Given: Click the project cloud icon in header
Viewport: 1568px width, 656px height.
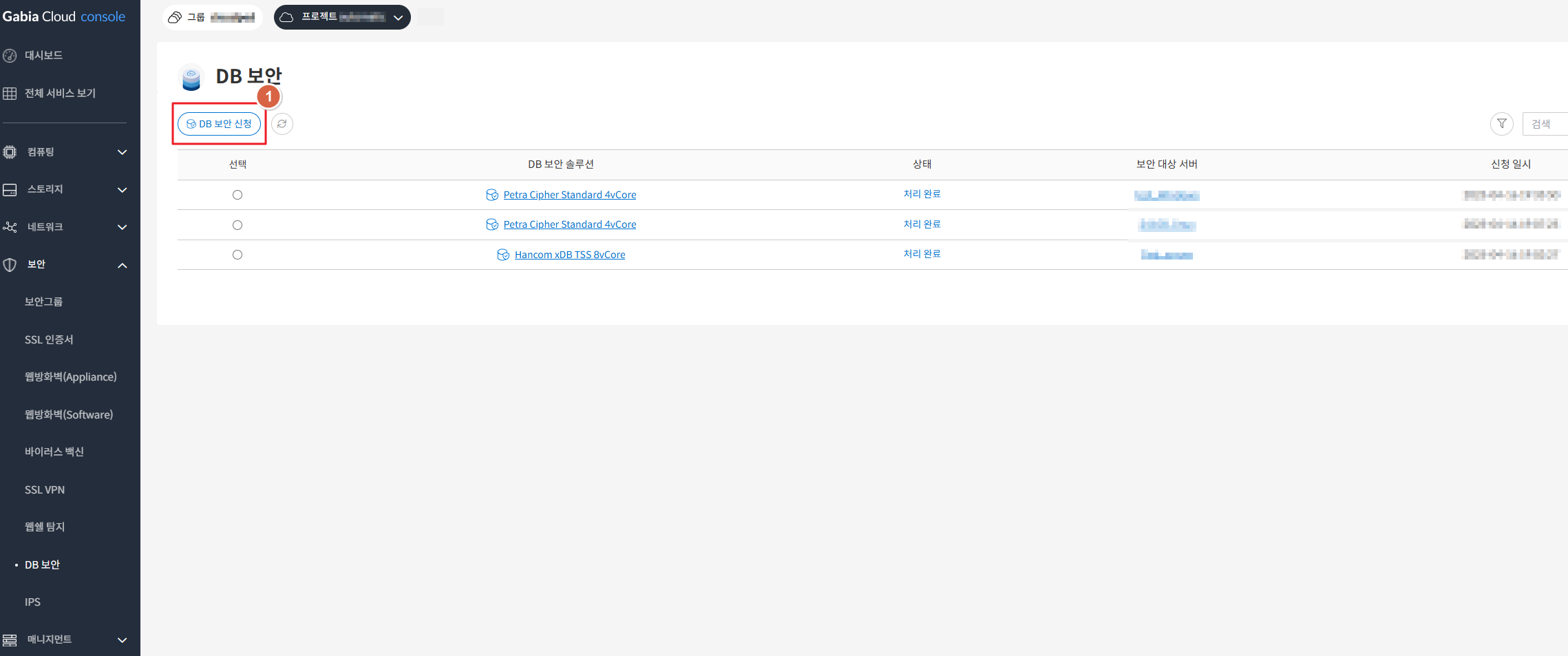Looking at the screenshot, I should pos(286,17).
